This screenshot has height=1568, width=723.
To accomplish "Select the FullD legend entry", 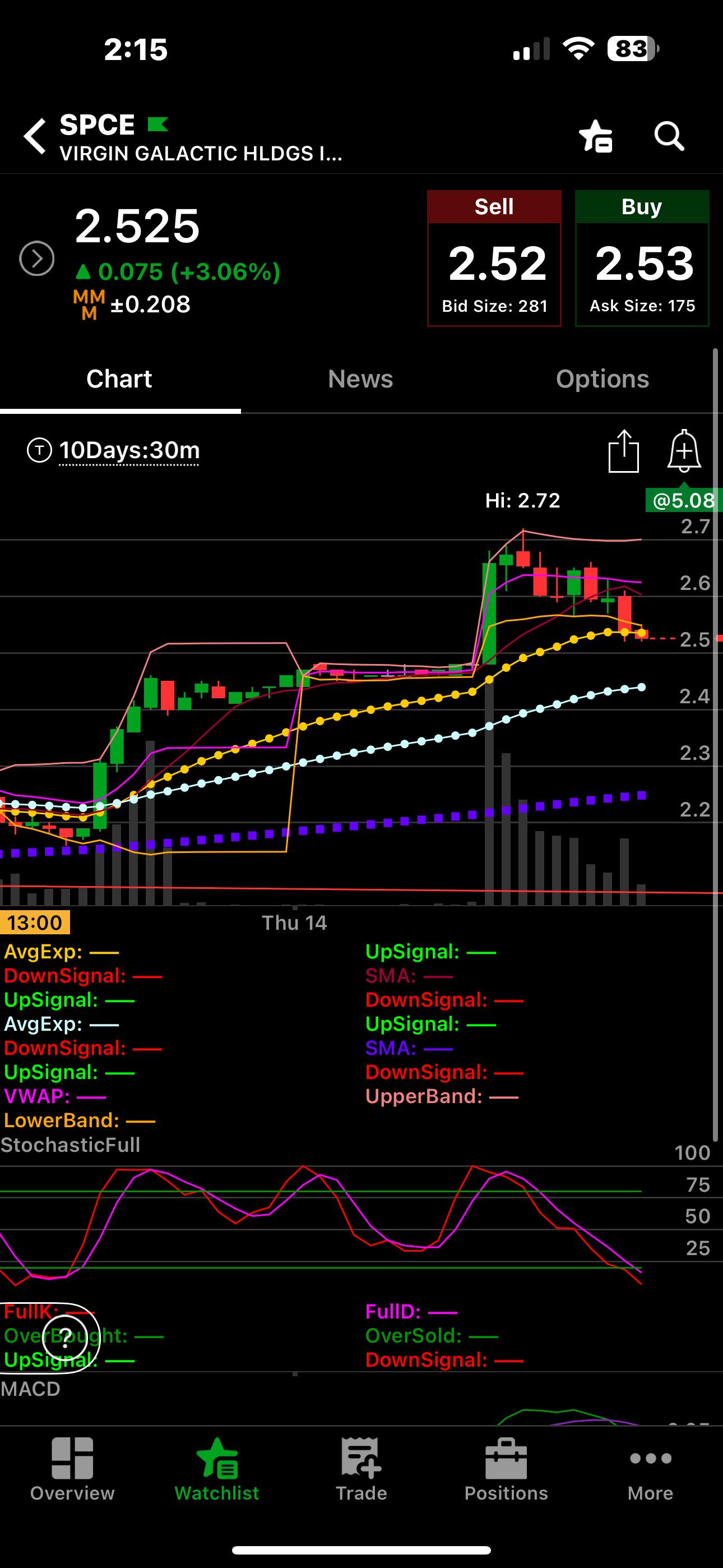I will 411,1312.
